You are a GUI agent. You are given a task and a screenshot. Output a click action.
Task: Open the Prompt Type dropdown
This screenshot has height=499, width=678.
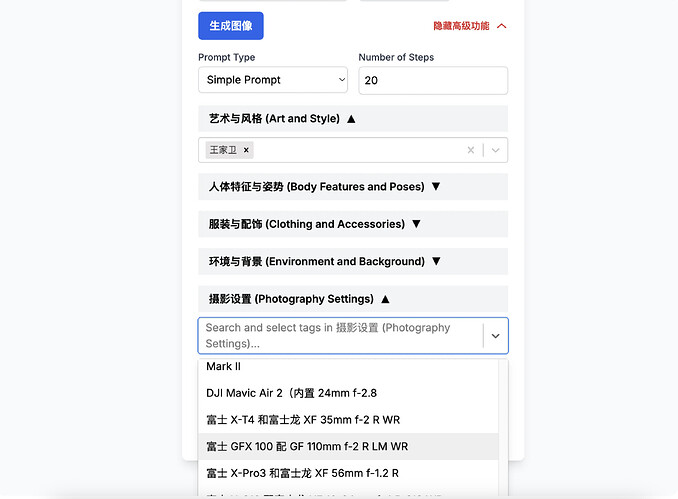point(273,80)
